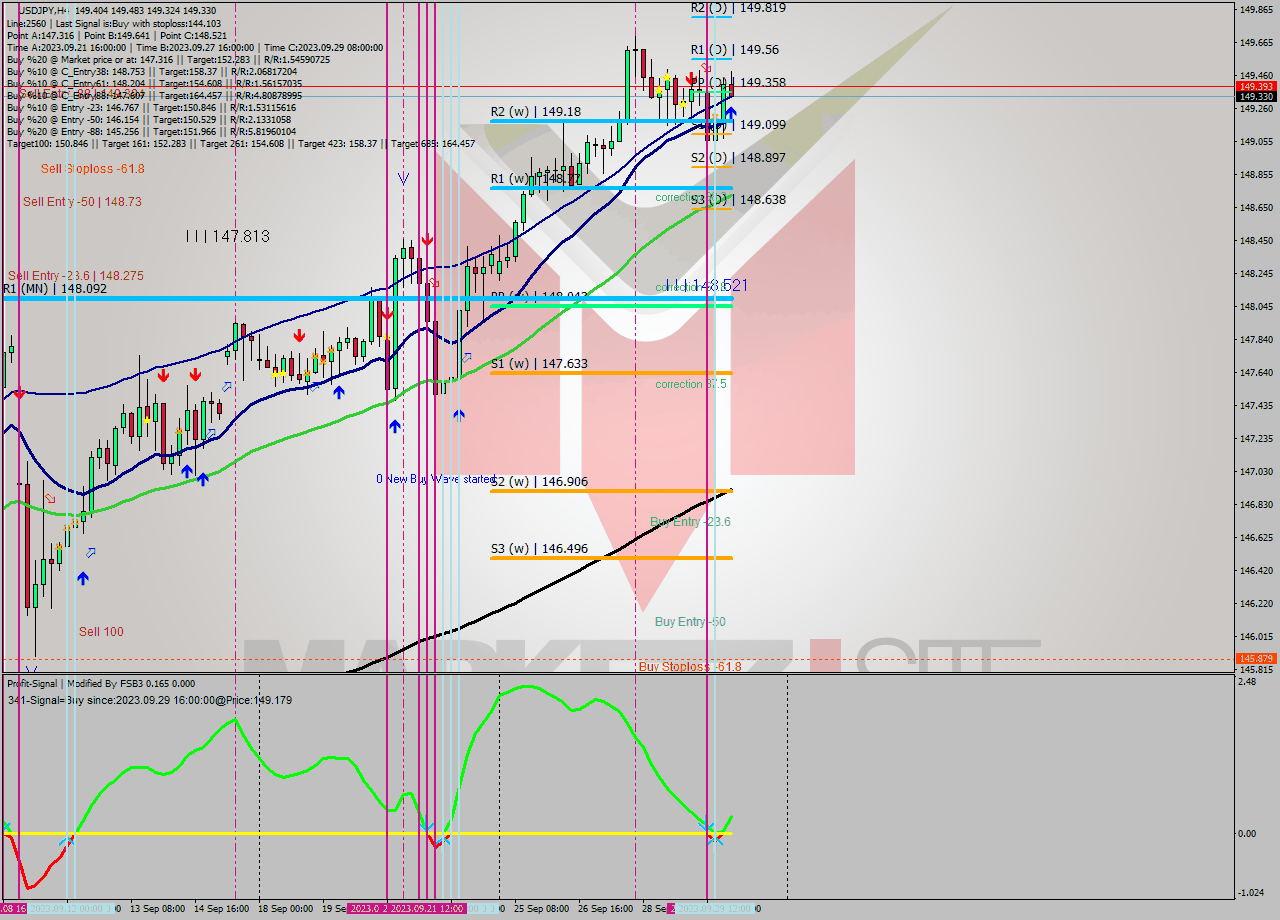1280x920 pixels.
Task: Select the Buy %10 @ C_Entry38: 148.753 line
Action: pos(152,71)
